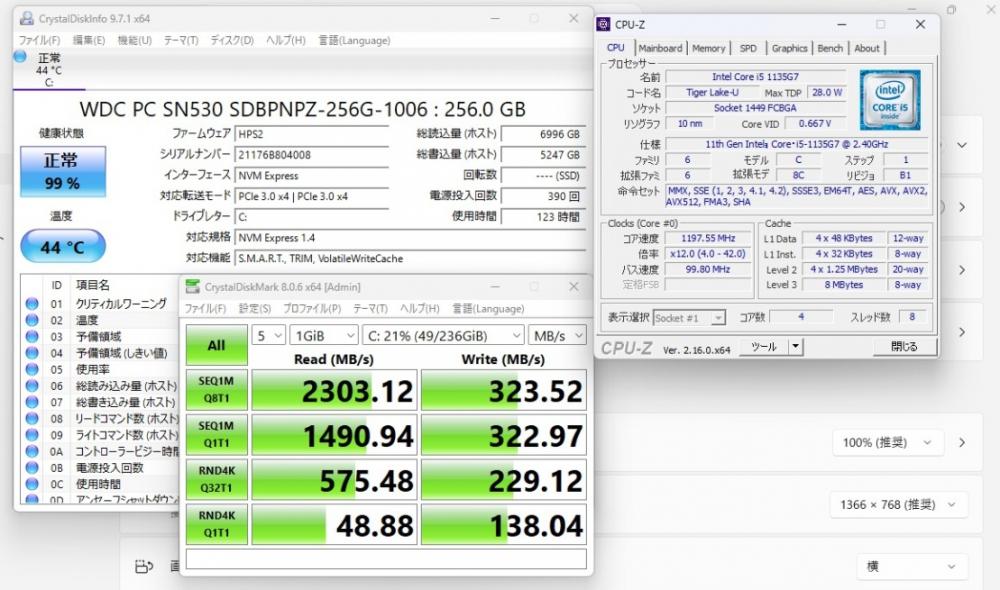Click the 正常 99% health status box
The height and width of the screenshot is (590, 1000).
[62, 172]
